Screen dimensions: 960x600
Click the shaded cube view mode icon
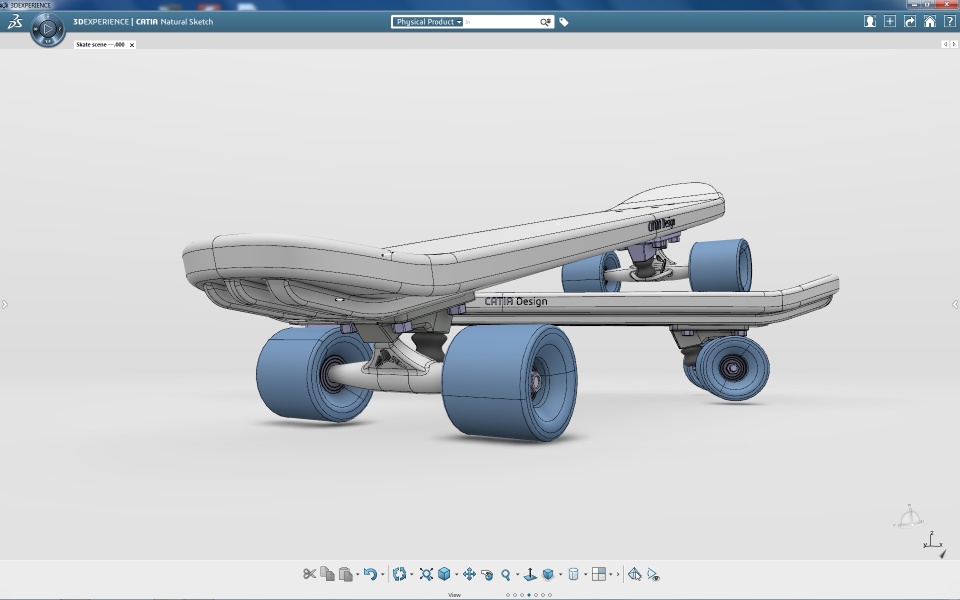click(548, 574)
